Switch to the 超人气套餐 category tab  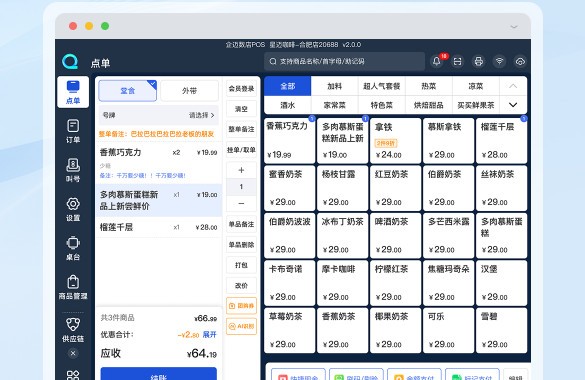coord(382,86)
